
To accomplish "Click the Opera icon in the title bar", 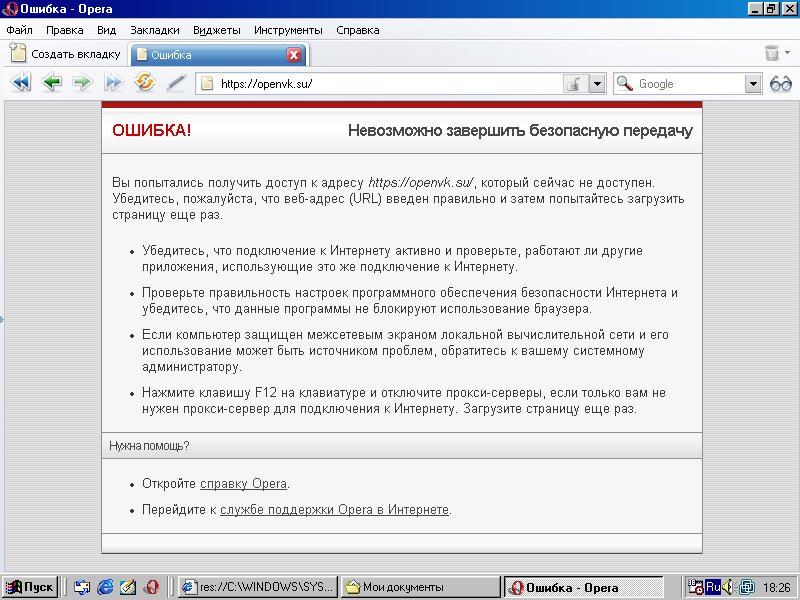I will pos(10,9).
